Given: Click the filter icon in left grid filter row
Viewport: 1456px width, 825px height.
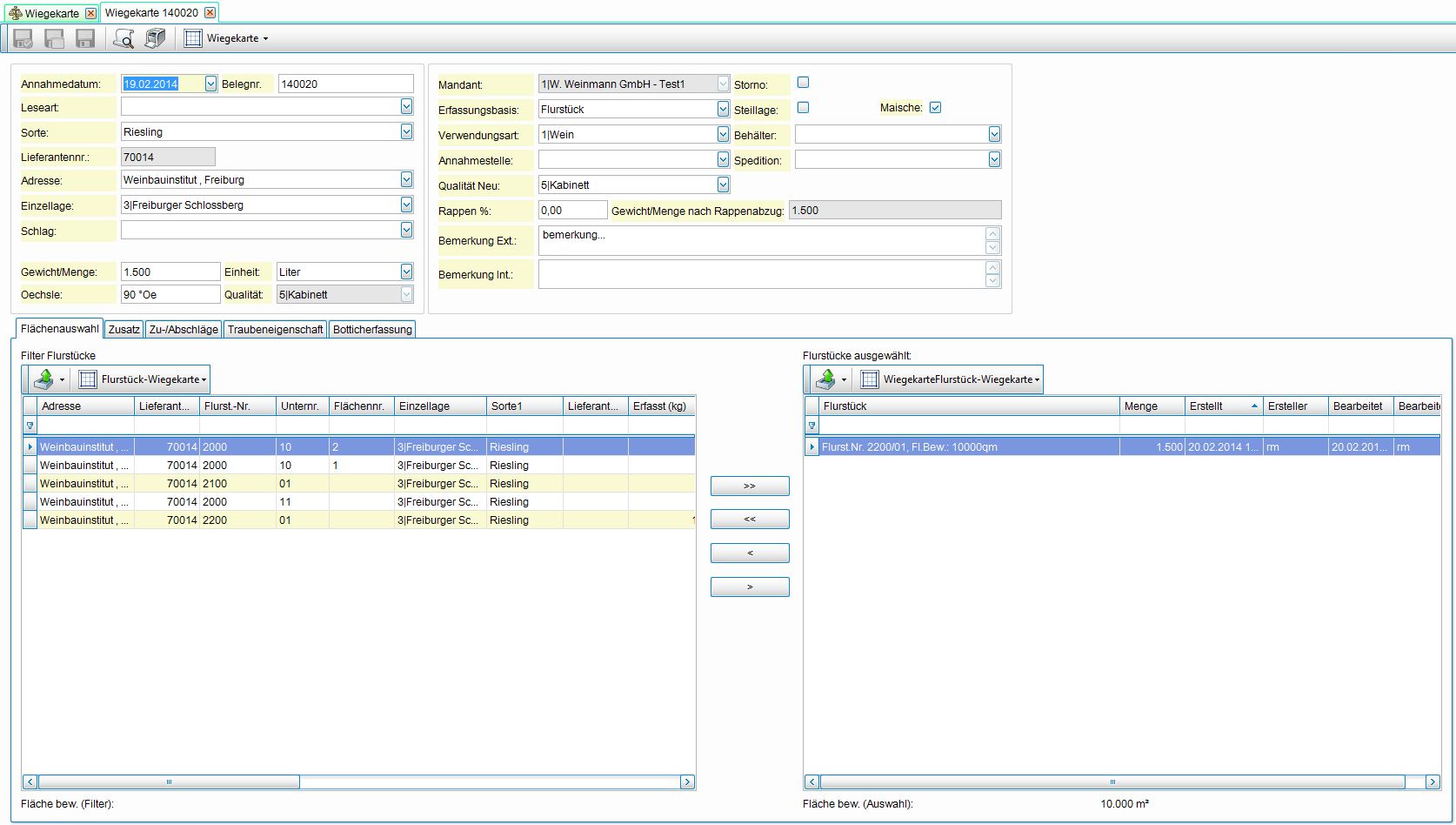Looking at the screenshot, I should coord(30,426).
